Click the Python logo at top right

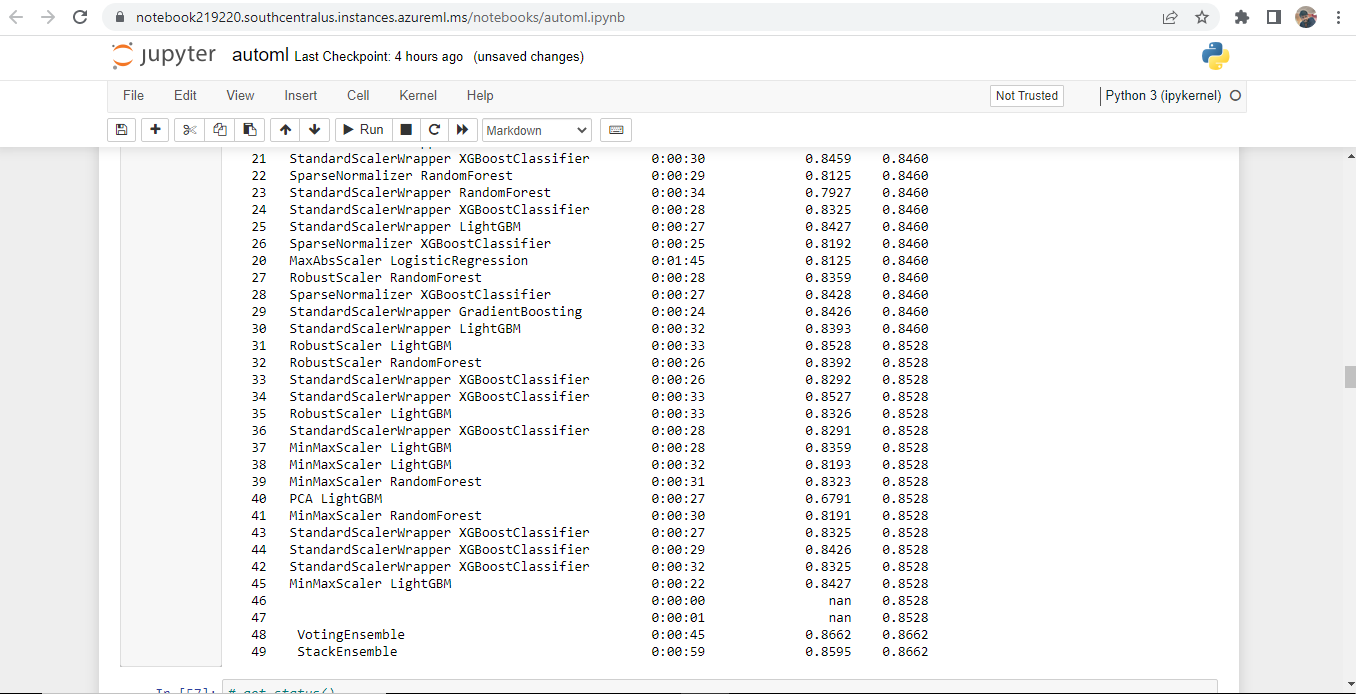pyautogui.click(x=1215, y=58)
